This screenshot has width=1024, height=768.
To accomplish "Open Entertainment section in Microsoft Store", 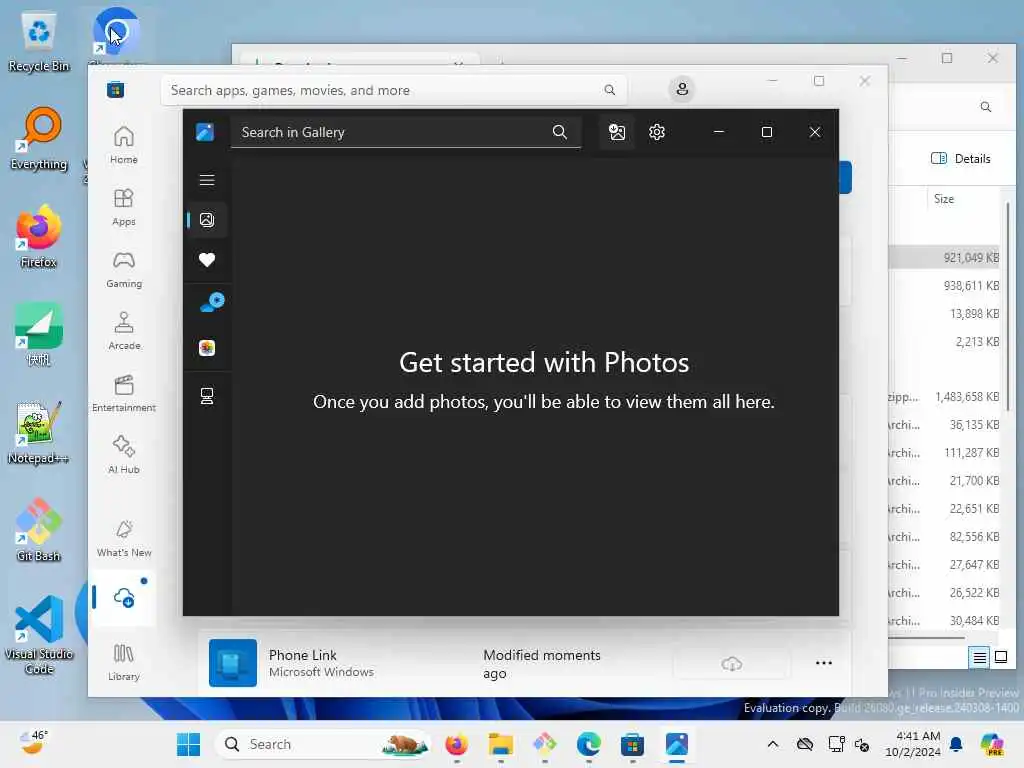I will tap(123, 393).
